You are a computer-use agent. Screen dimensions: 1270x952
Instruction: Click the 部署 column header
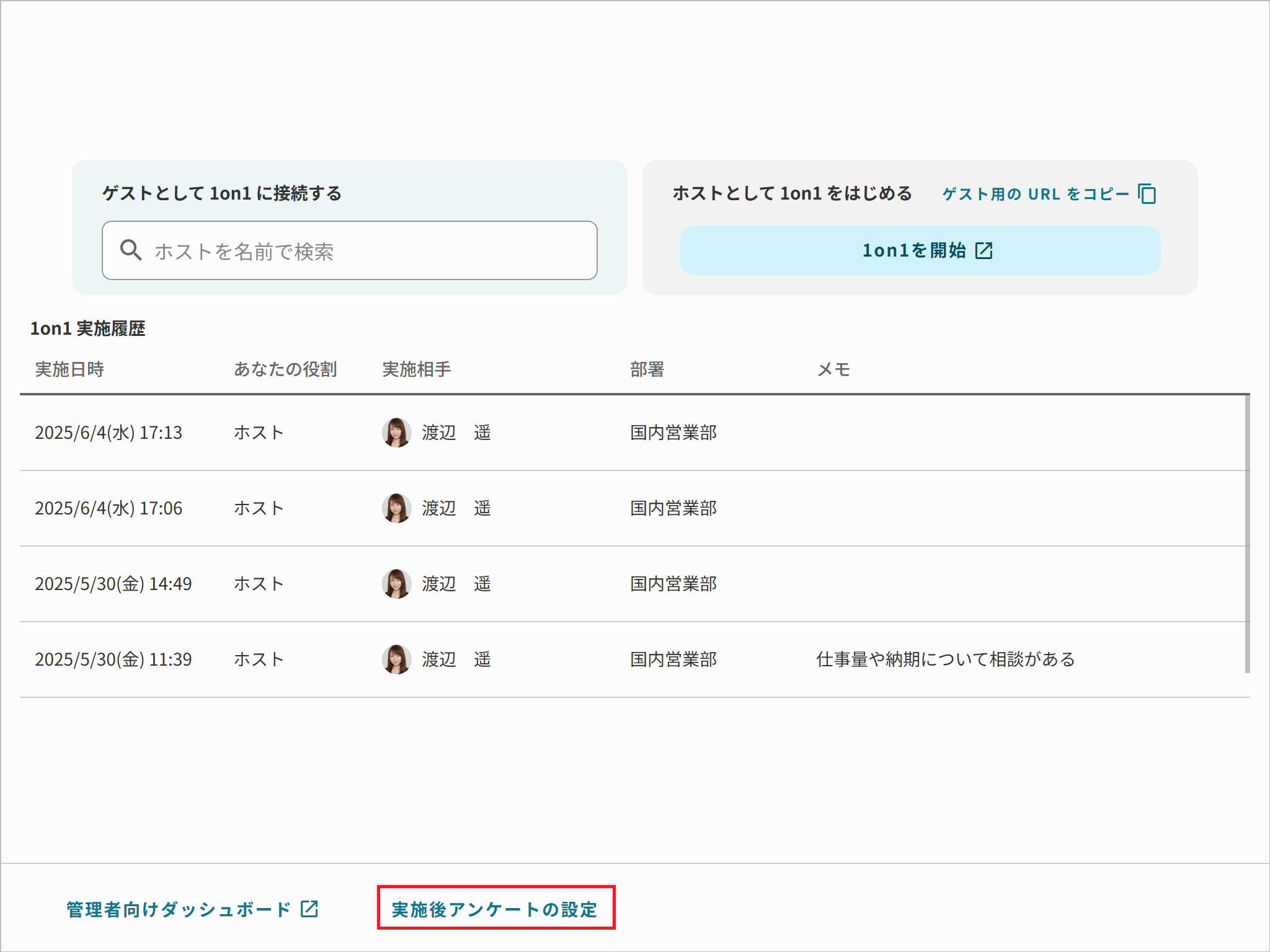(x=647, y=369)
